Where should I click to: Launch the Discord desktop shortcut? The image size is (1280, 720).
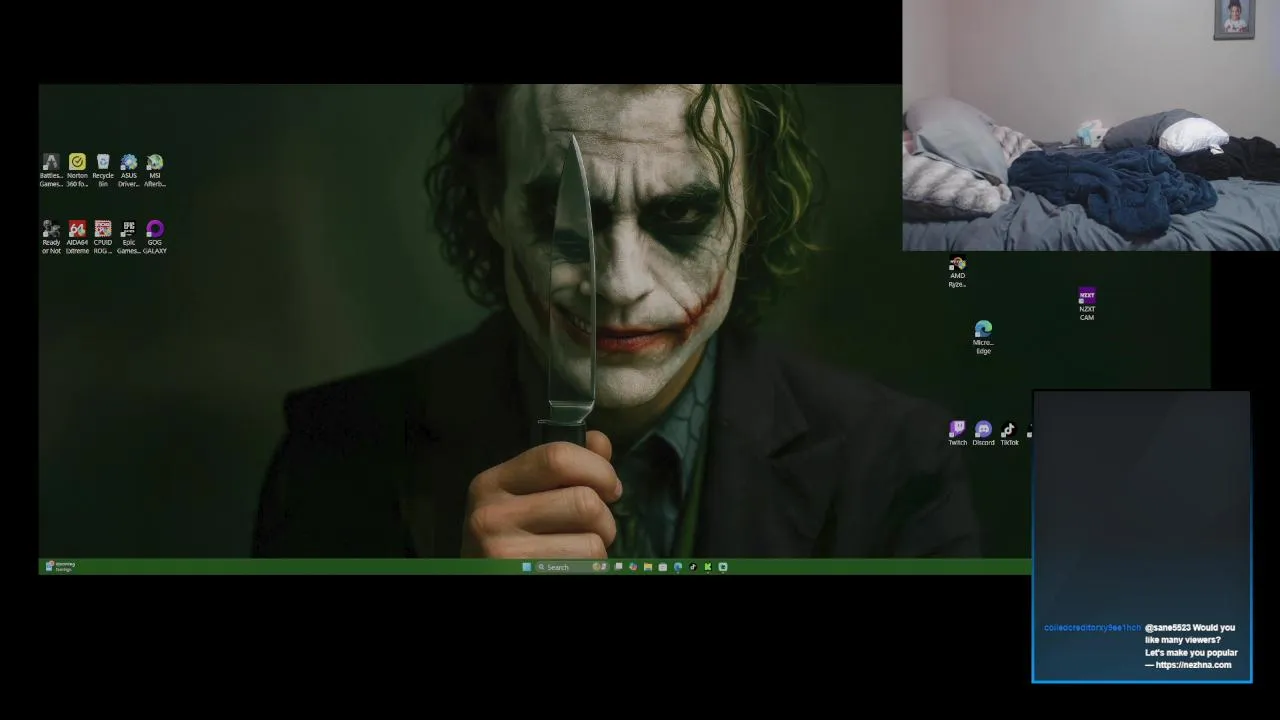(983, 433)
